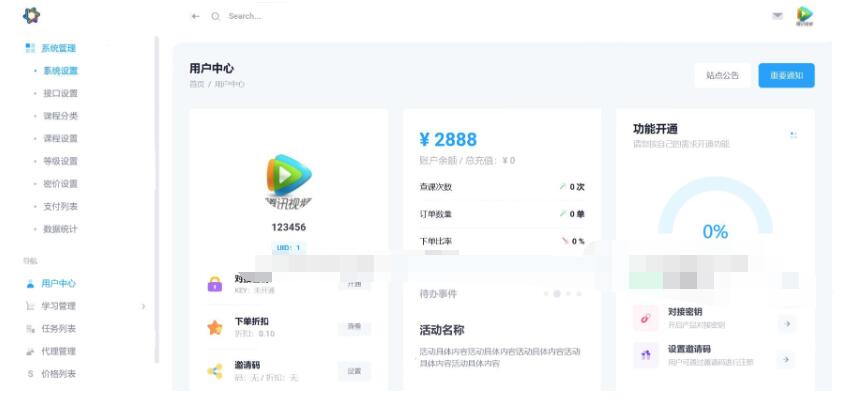841x399 pixels.
Task: Click the magnifier search icon
Action: coord(216,17)
